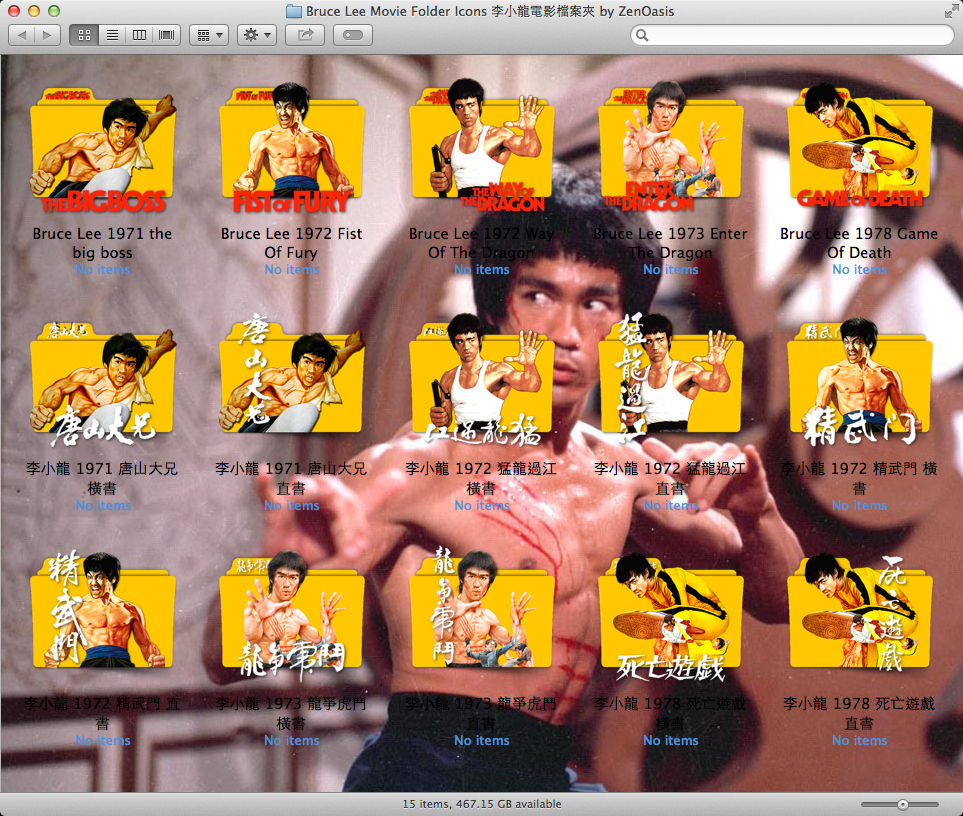
Task: Go forward with the right arrow button
Action: (47, 35)
